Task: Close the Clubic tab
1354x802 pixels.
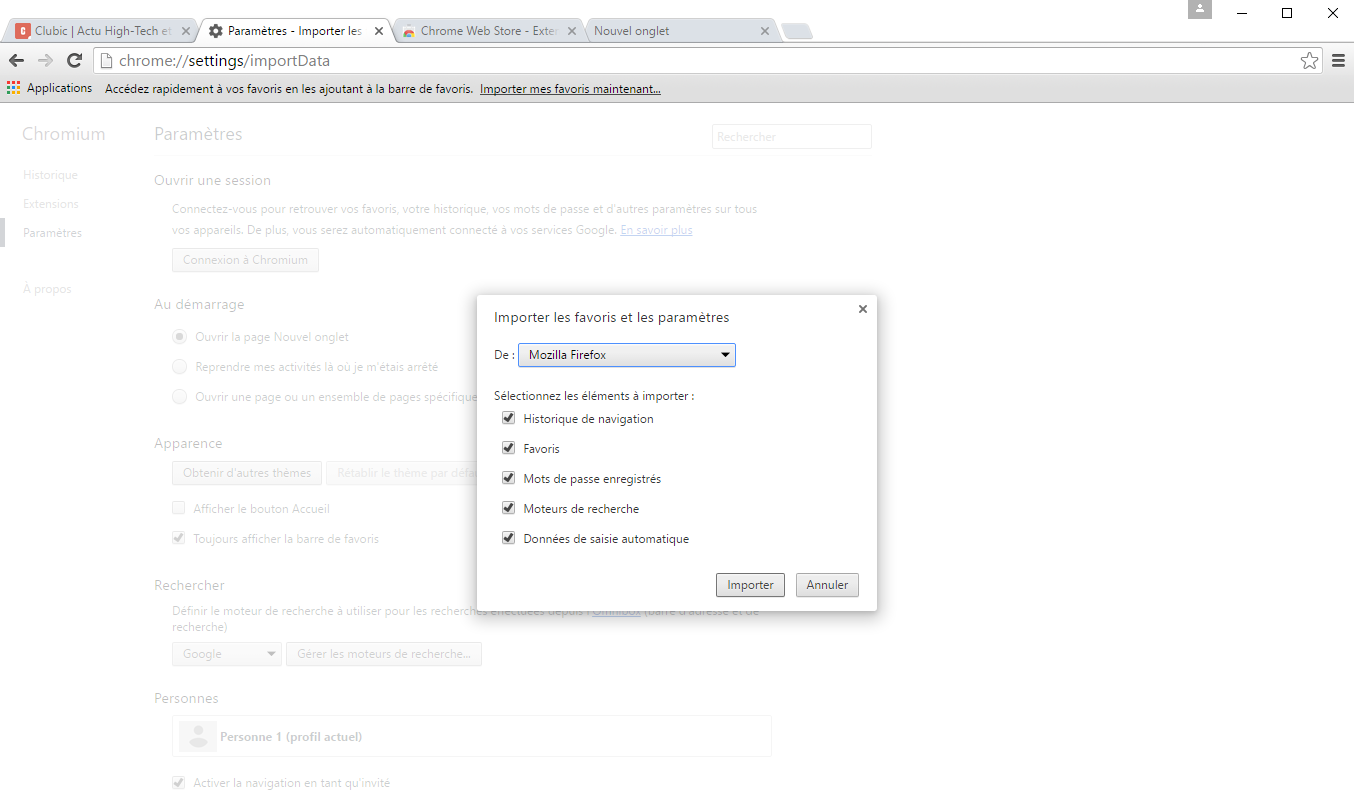Action: point(186,31)
